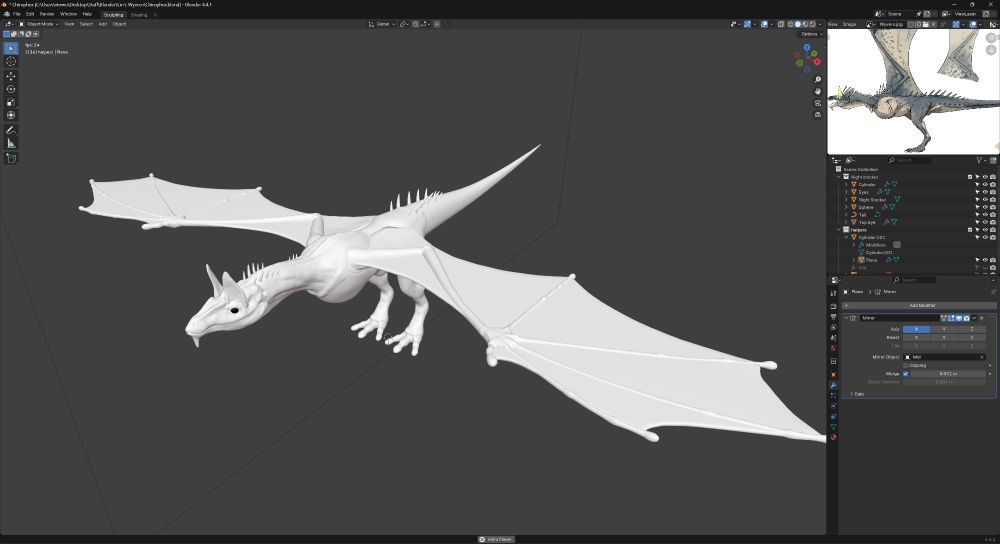Clear the Mirror Object field
Viewport: 1000px width, 544px height.
[x=982, y=357]
